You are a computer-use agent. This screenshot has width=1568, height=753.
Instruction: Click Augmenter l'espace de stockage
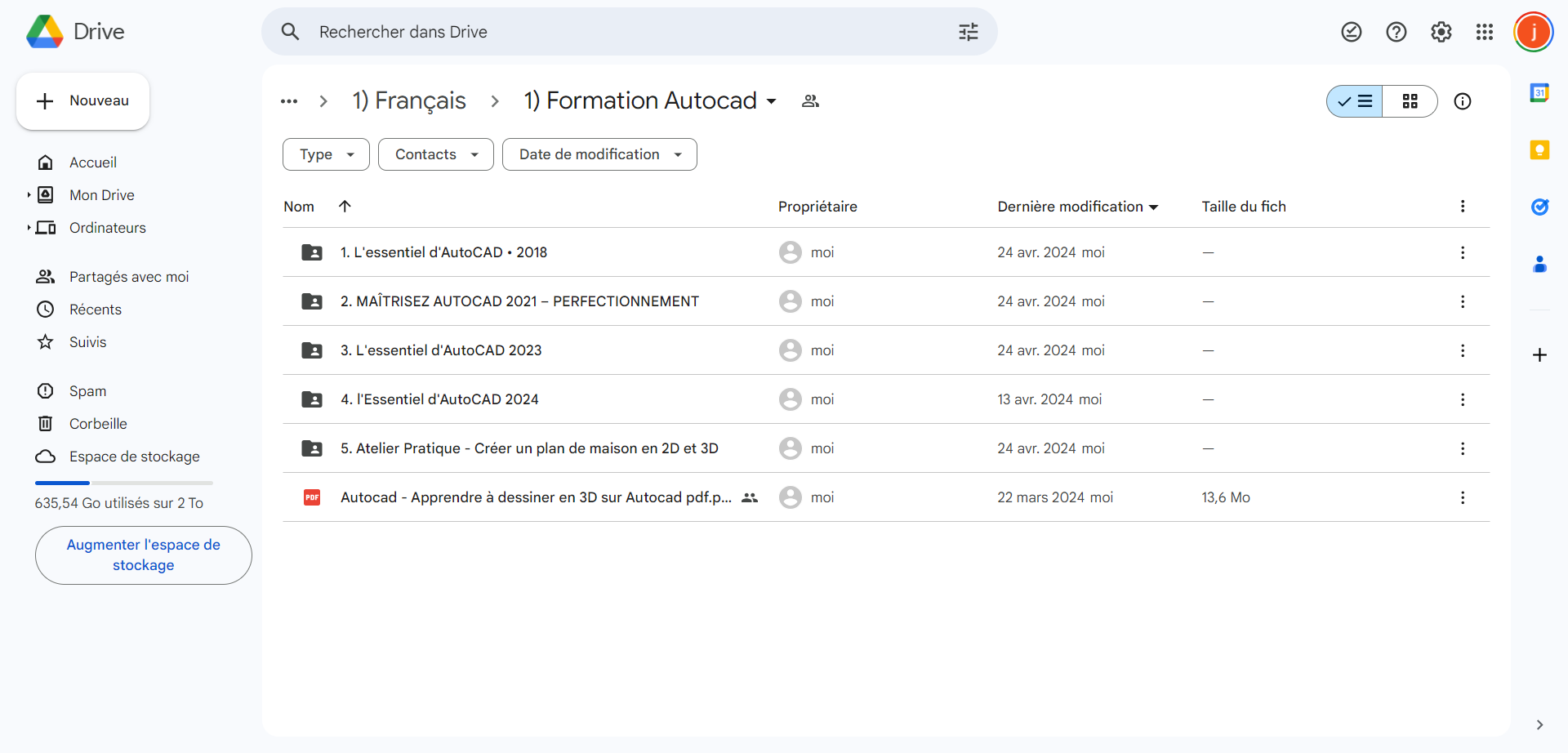pos(144,555)
